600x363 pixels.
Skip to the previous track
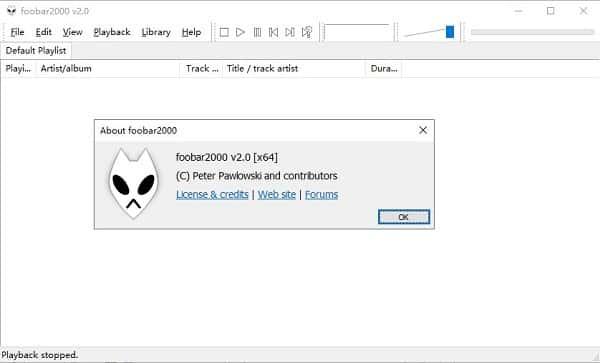(x=273, y=32)
